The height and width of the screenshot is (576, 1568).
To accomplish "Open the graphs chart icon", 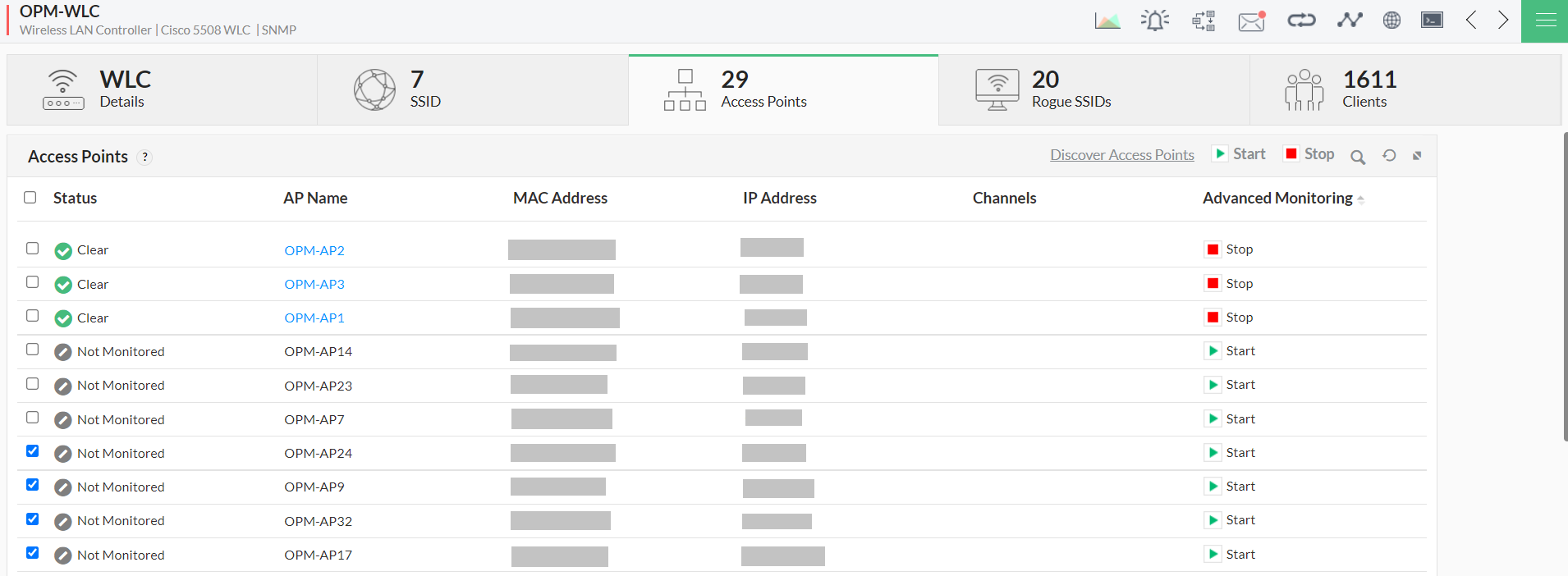I will point(1107,21).
